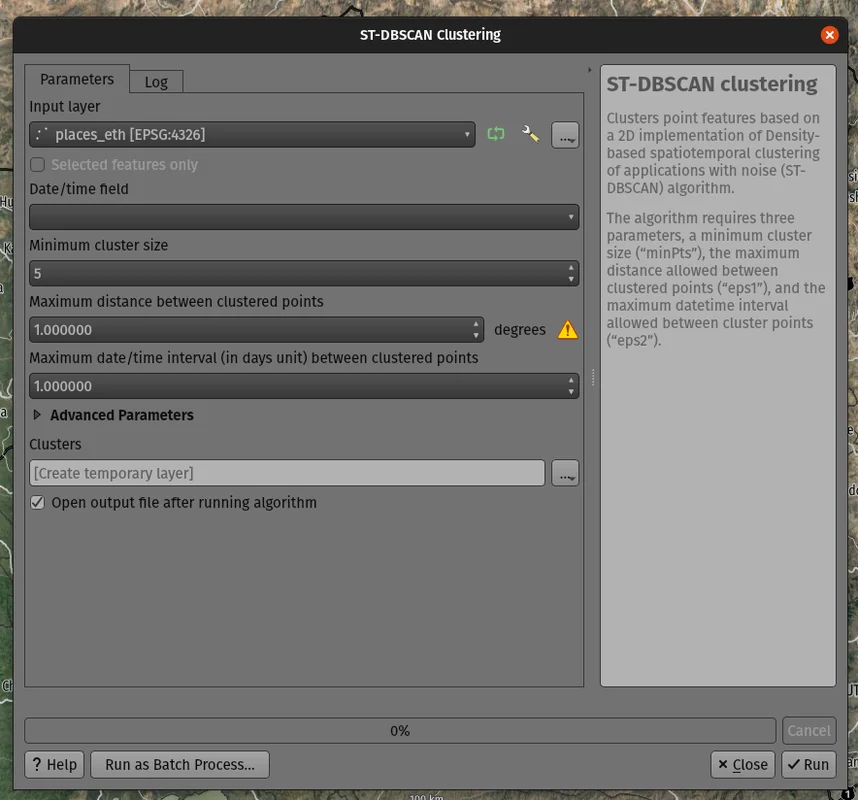858x800 pixels.
Task: Switch to the Log tab
Action: (156, 81)
